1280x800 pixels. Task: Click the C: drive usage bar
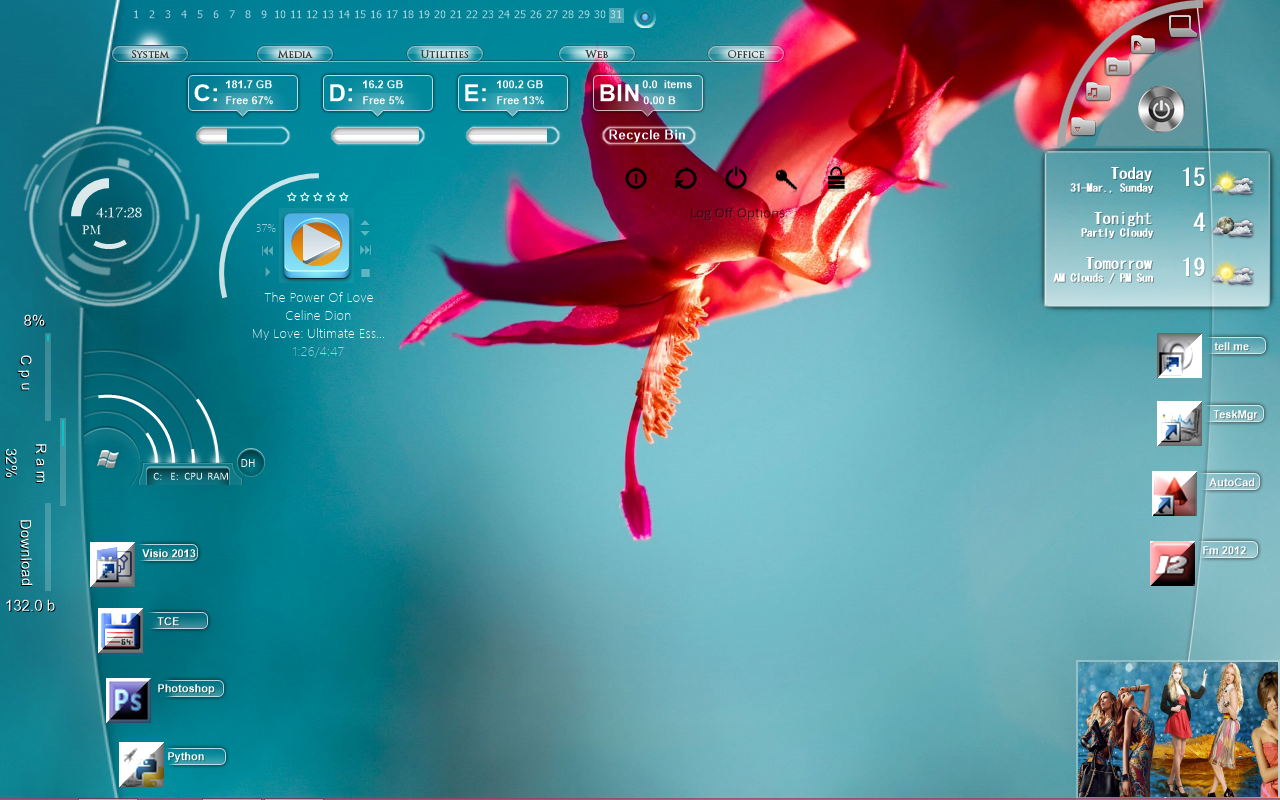(x=243, y=136)
